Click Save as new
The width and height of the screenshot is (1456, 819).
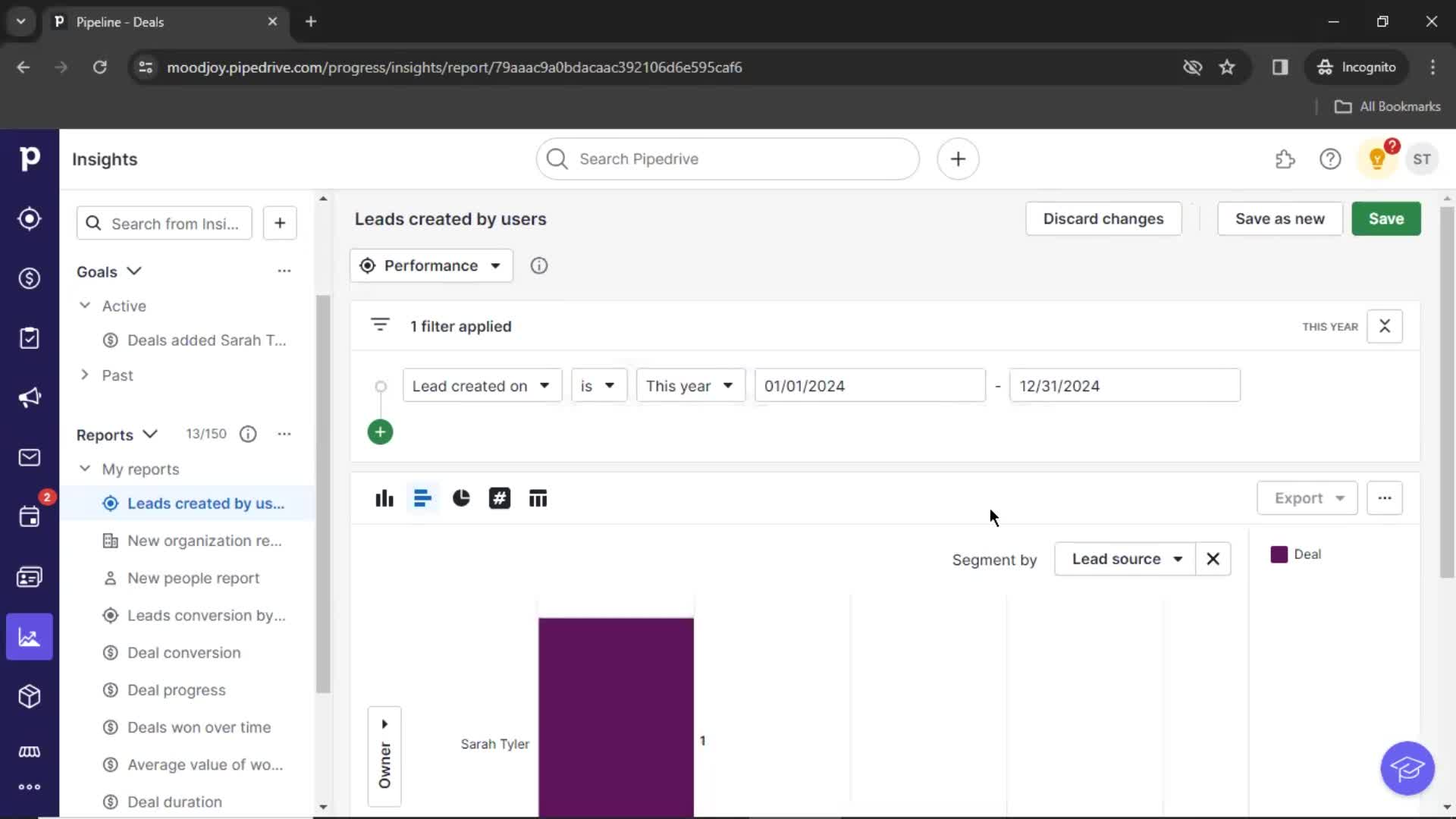[x=1280, y=218]
